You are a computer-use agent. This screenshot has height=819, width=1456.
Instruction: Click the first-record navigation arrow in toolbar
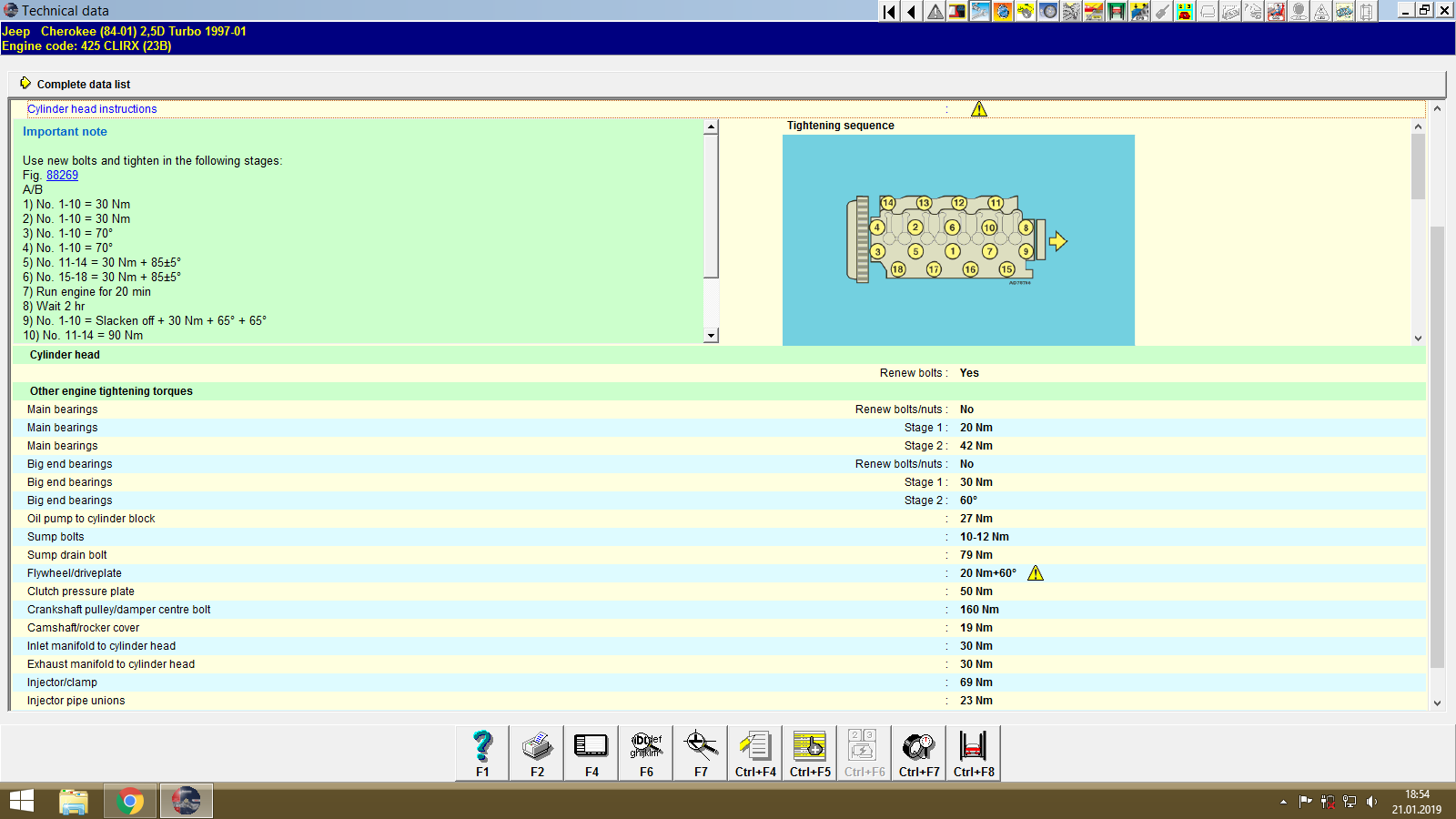[x=889, y=12]
